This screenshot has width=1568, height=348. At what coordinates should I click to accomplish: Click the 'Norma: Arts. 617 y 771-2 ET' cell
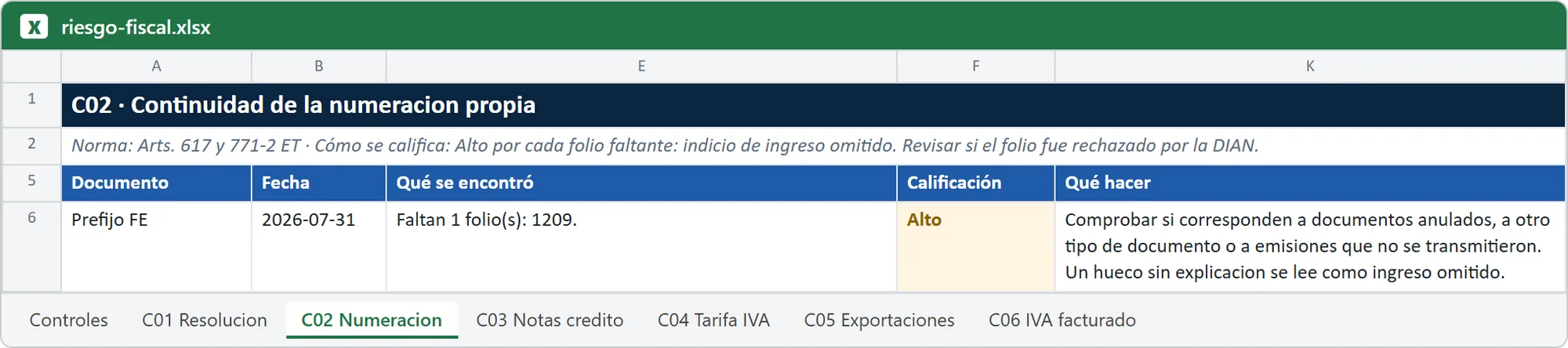pos(814,146)
